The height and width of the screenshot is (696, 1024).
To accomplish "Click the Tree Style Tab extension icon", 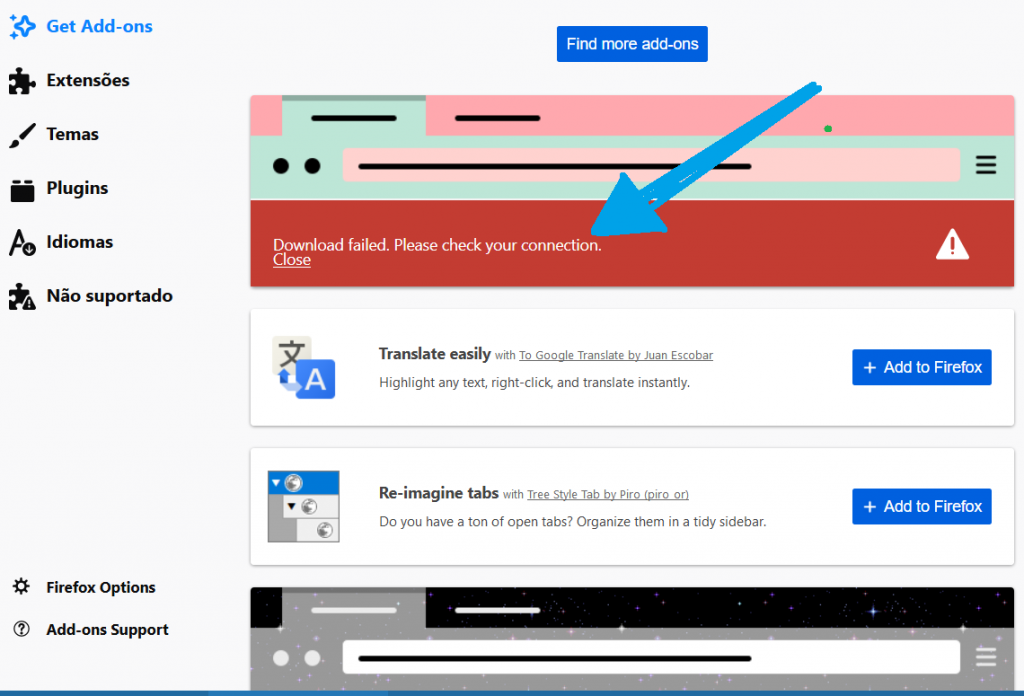I will 304,507.
